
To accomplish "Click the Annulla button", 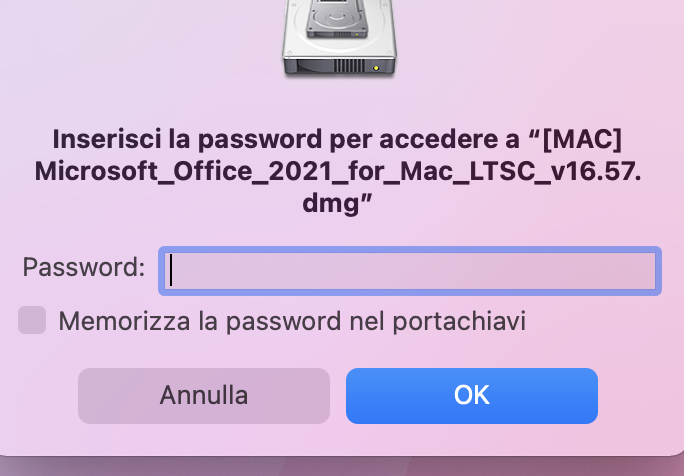I will pyautogui.click(x=204, y=396).
